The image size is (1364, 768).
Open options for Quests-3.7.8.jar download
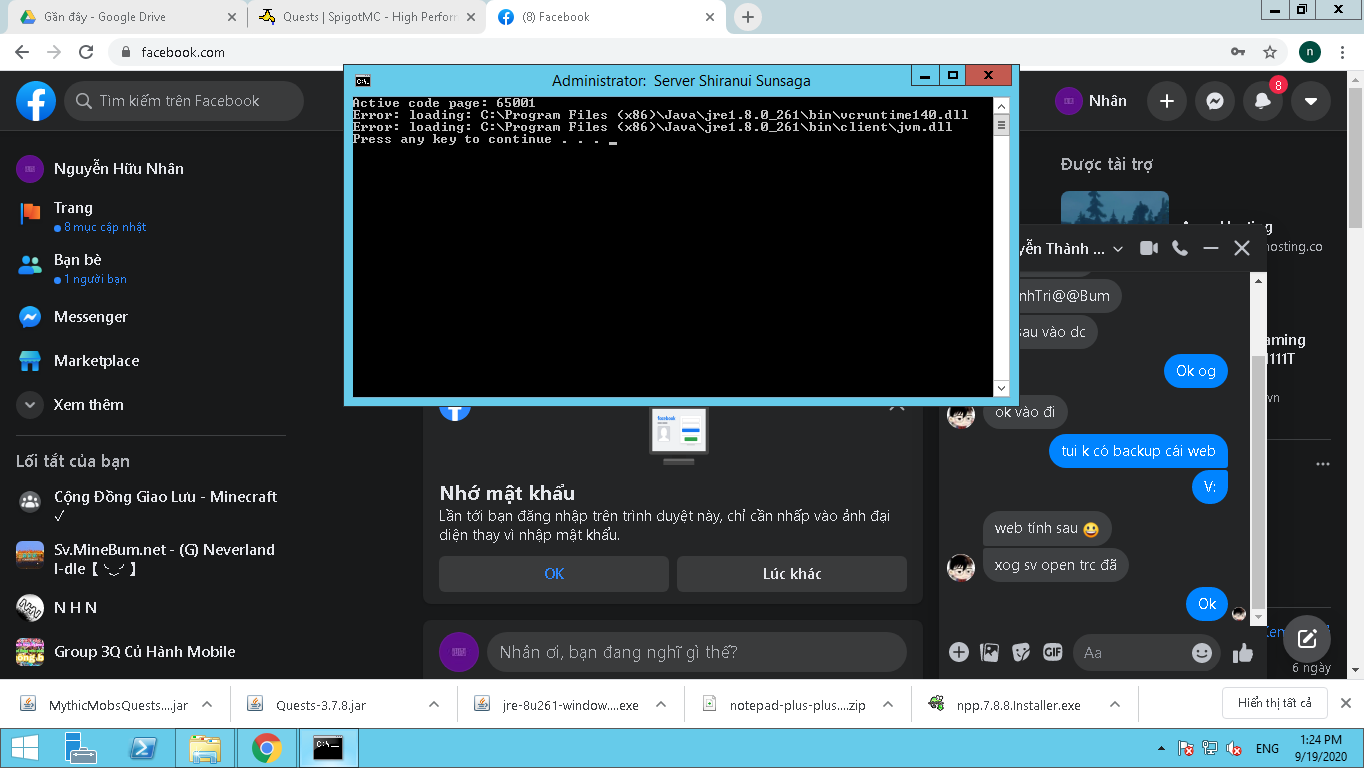pos(434,705)
